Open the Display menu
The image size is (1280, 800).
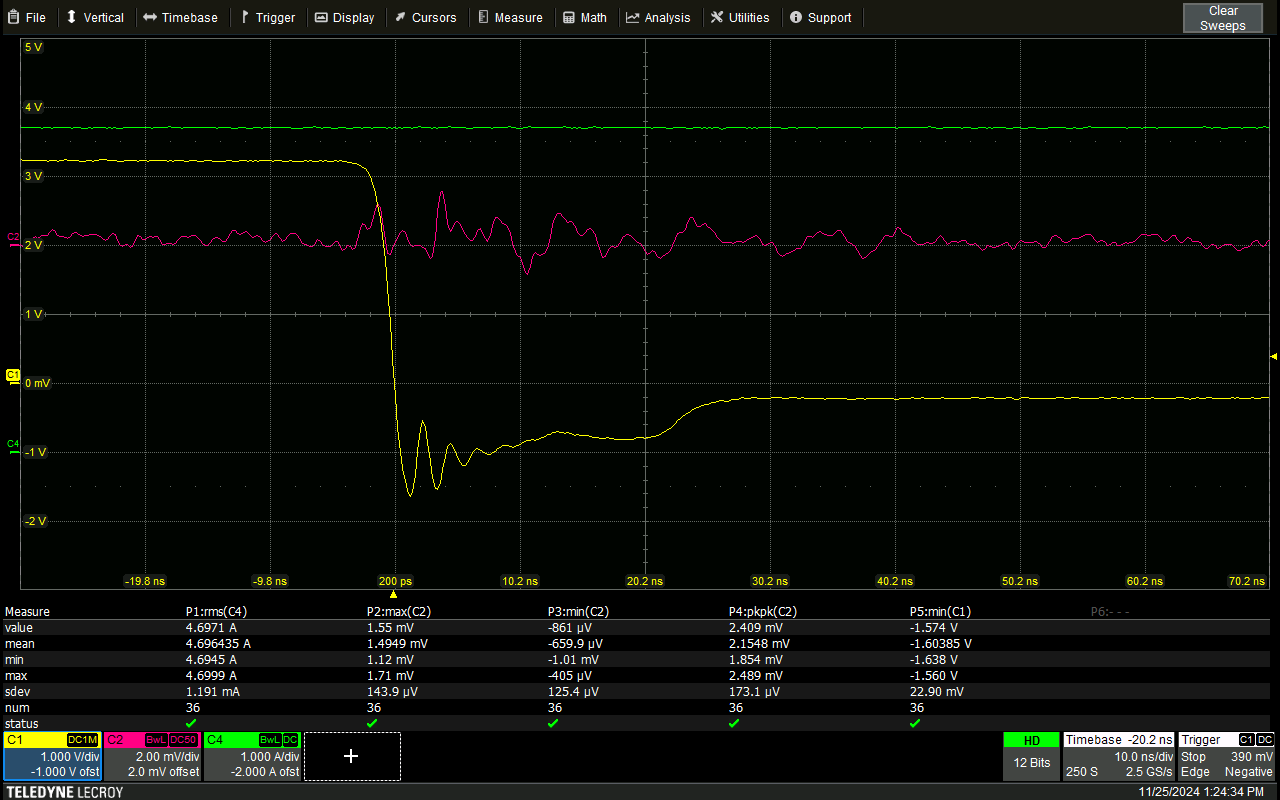[x=344, y=17]
